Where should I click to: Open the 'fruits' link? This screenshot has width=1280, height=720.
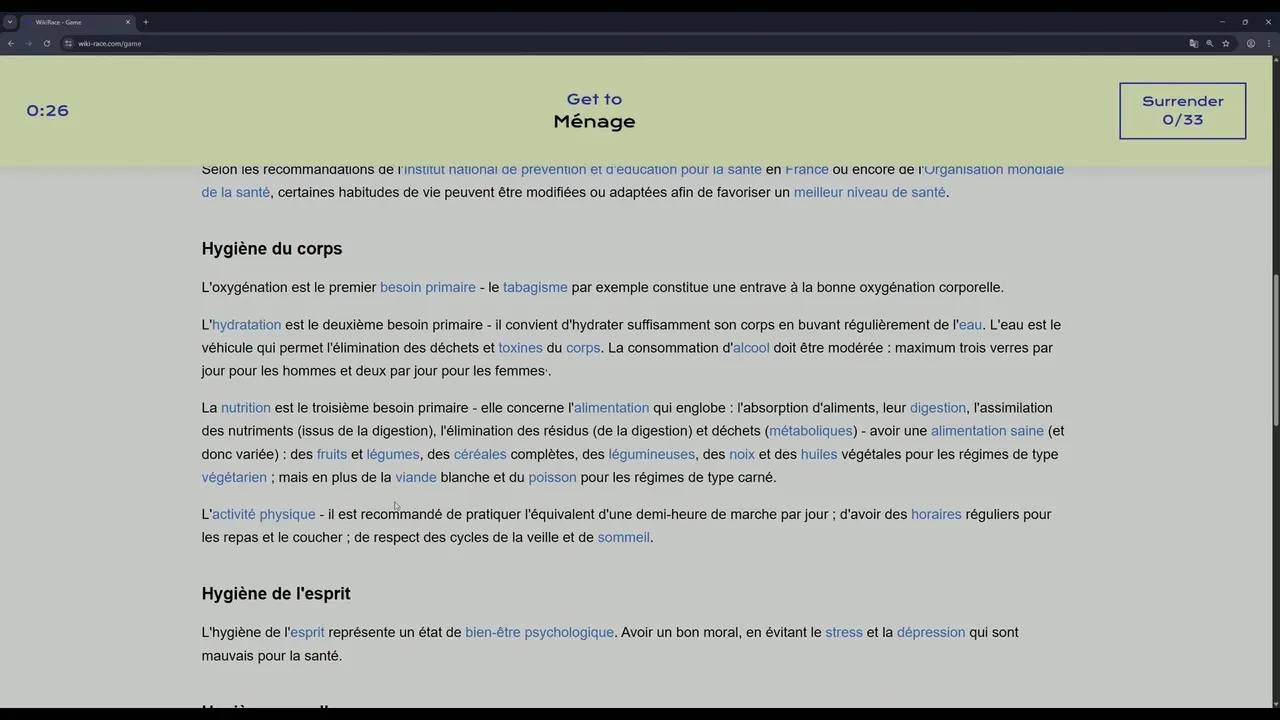(x=332, y=454)
